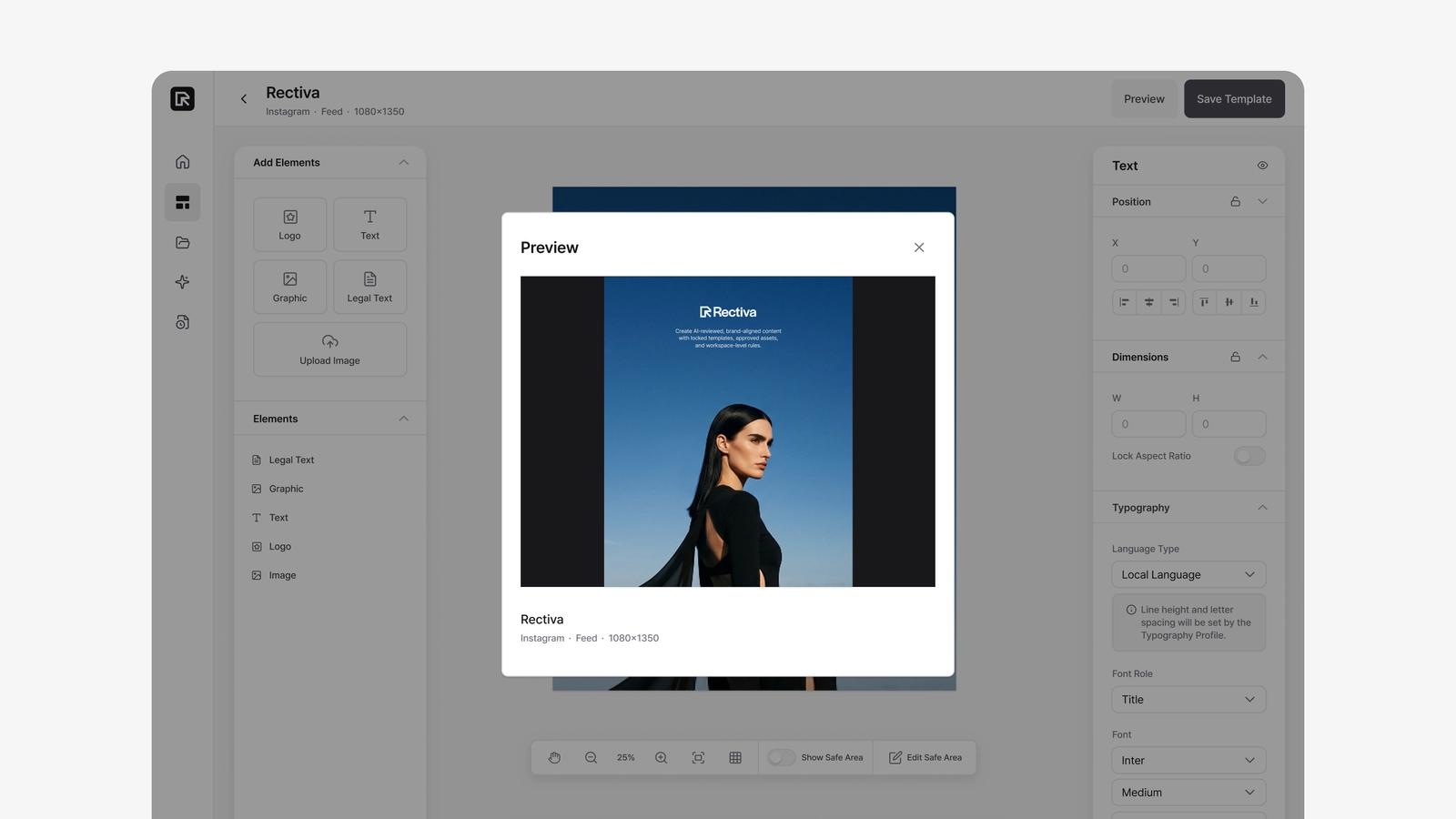Collapse the Elements list section

(404, 419)
